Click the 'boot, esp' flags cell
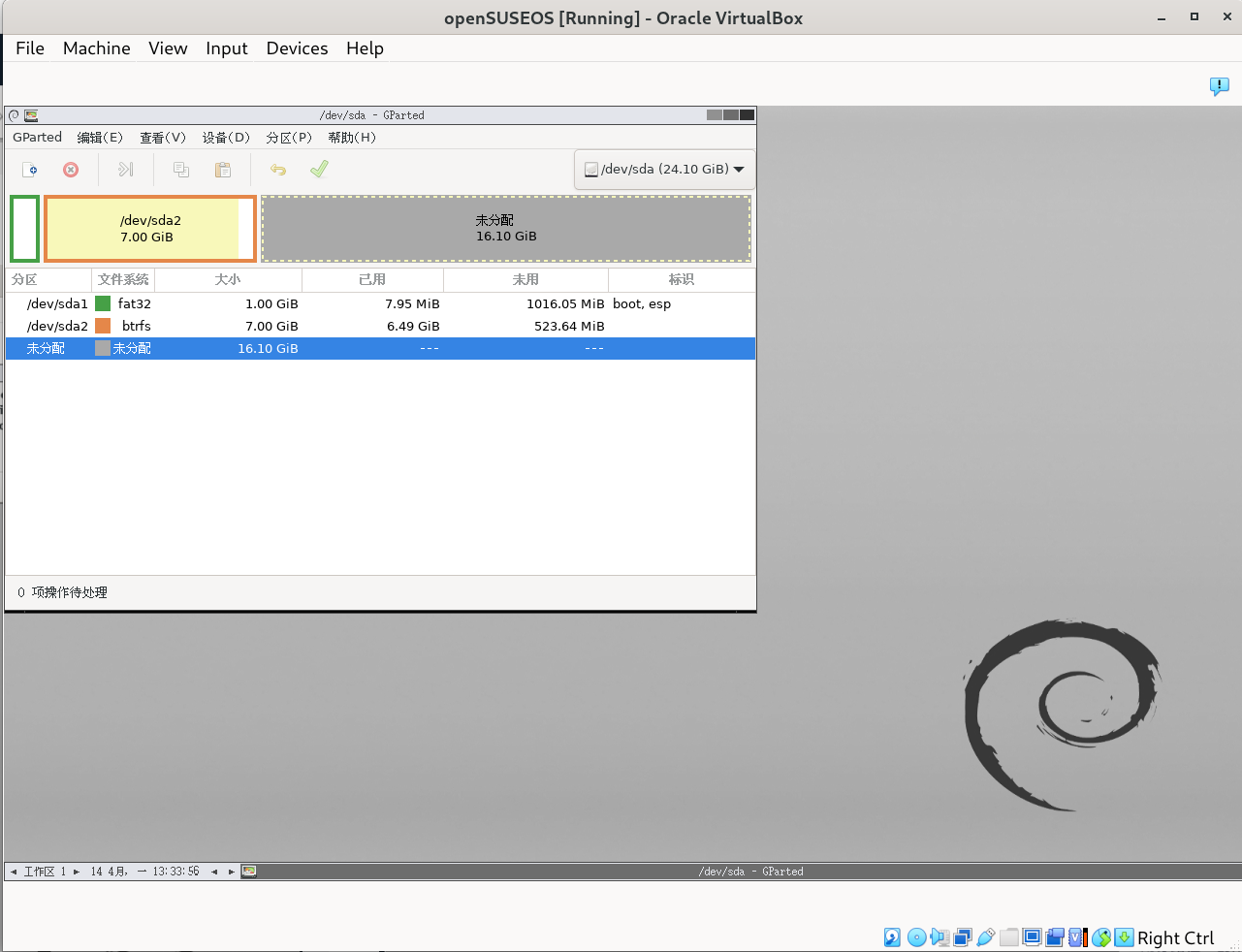Screen dimensions: 1242x952 click(642, 303)
